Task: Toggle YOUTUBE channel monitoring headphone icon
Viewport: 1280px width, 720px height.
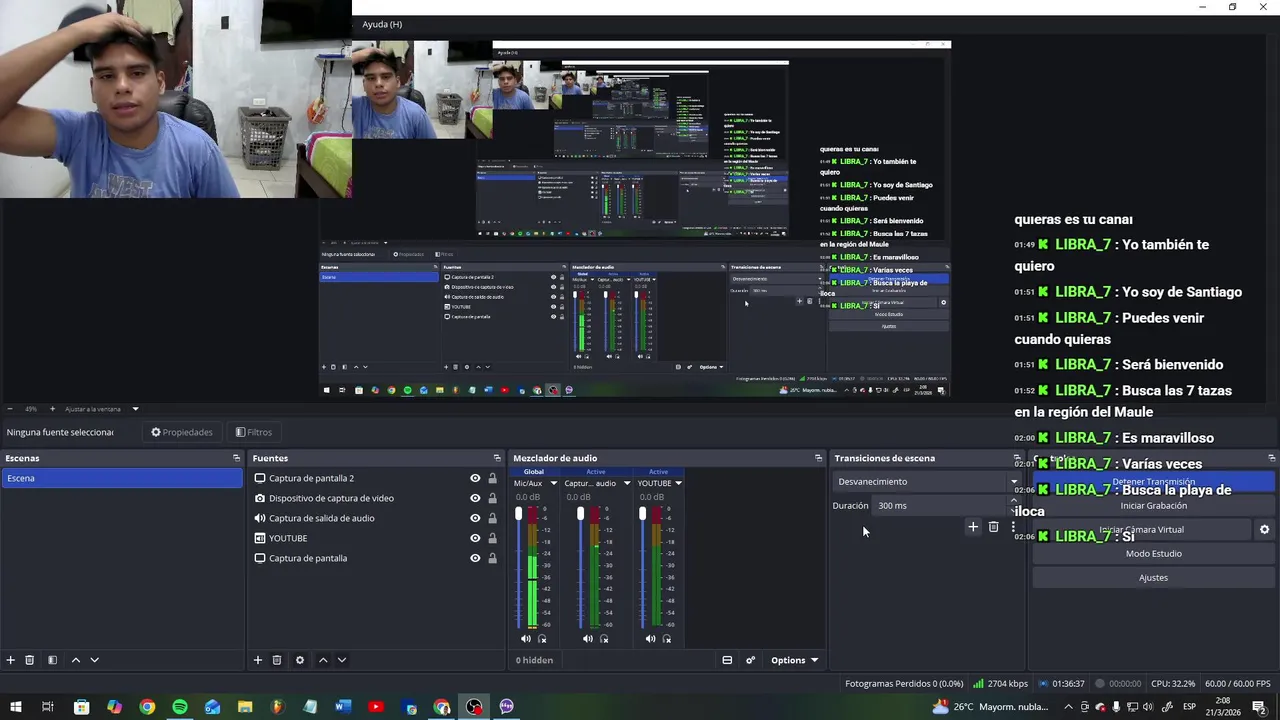Action: [x=667, y=639]
